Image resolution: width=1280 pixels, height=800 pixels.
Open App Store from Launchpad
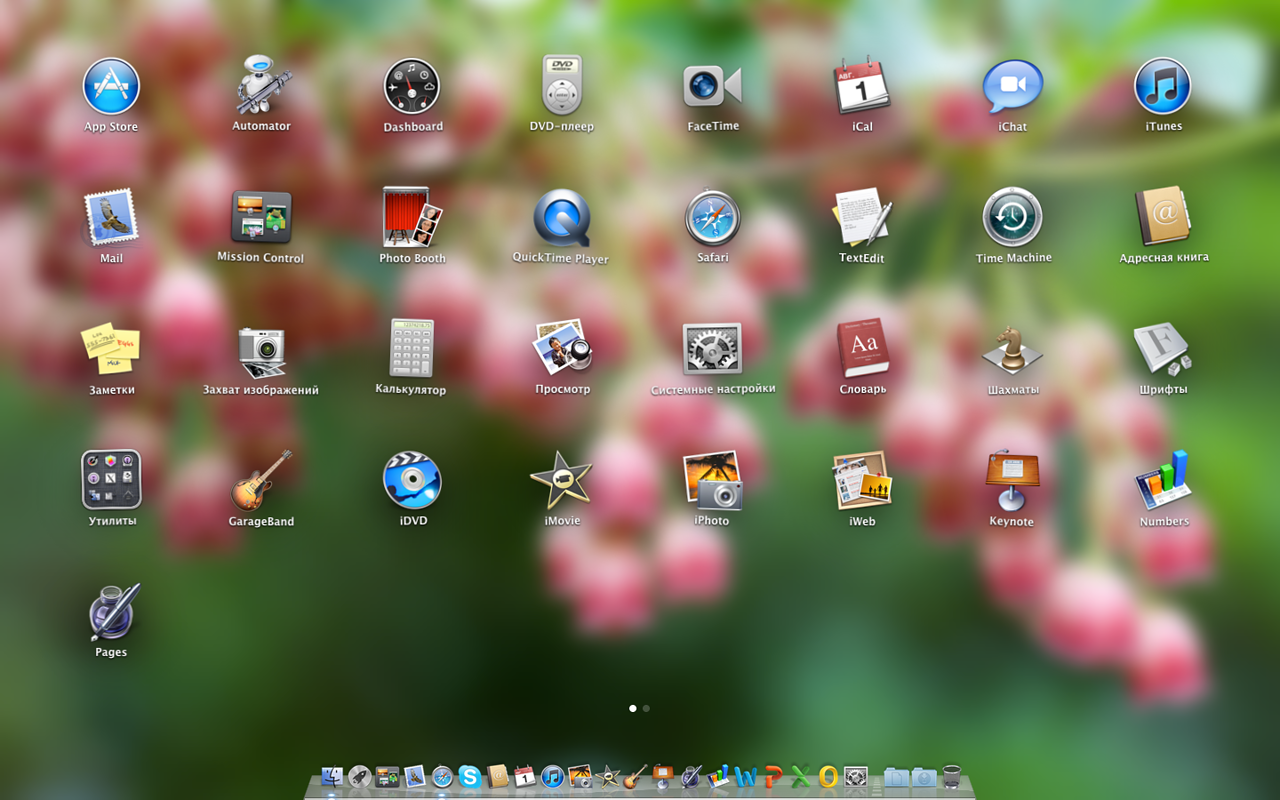pyautogui.click(x=111, y=86)
